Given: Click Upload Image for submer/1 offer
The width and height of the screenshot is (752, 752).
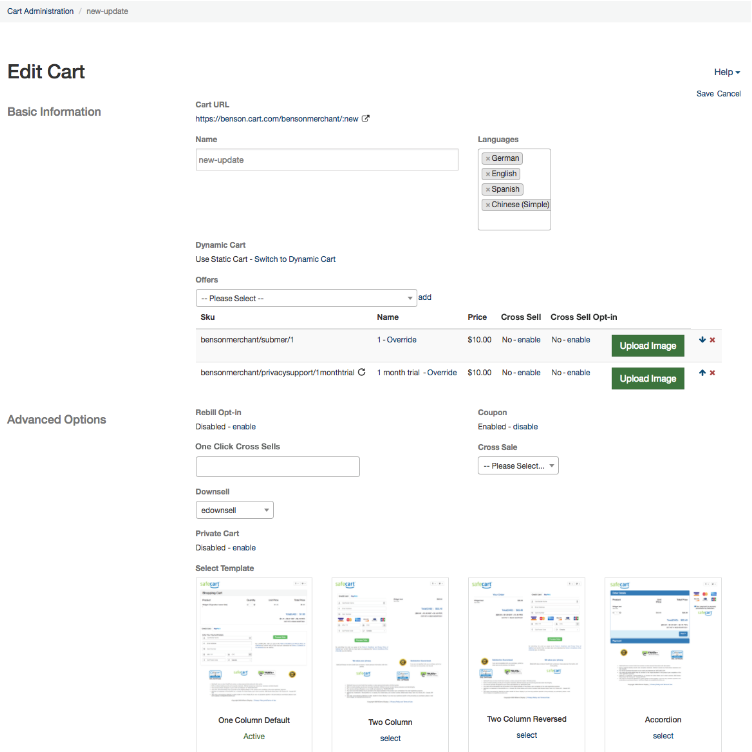Looking at the screenshot, I should click(648, 346).
